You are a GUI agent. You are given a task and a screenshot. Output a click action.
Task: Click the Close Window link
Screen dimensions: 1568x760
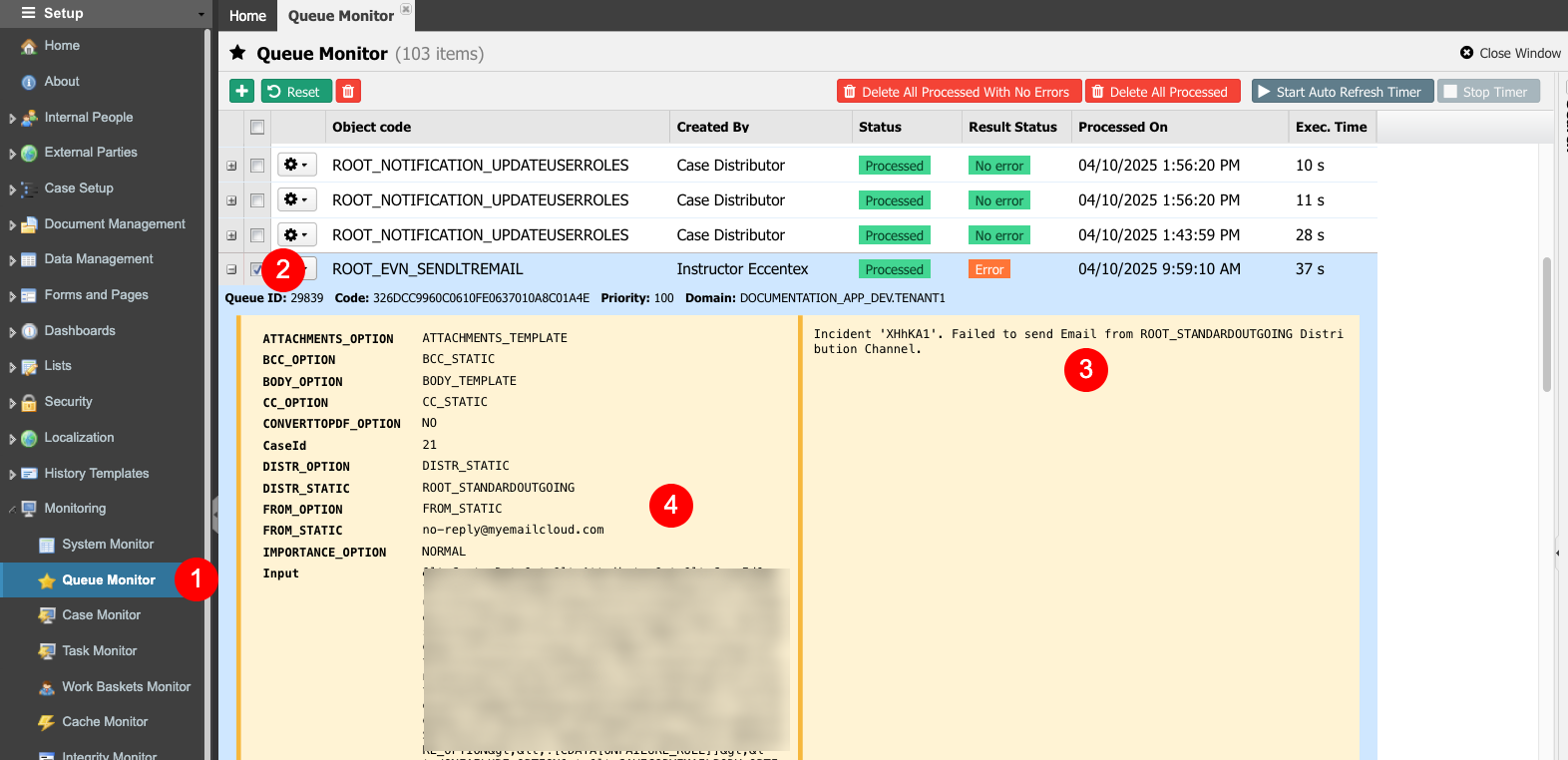1510,53
